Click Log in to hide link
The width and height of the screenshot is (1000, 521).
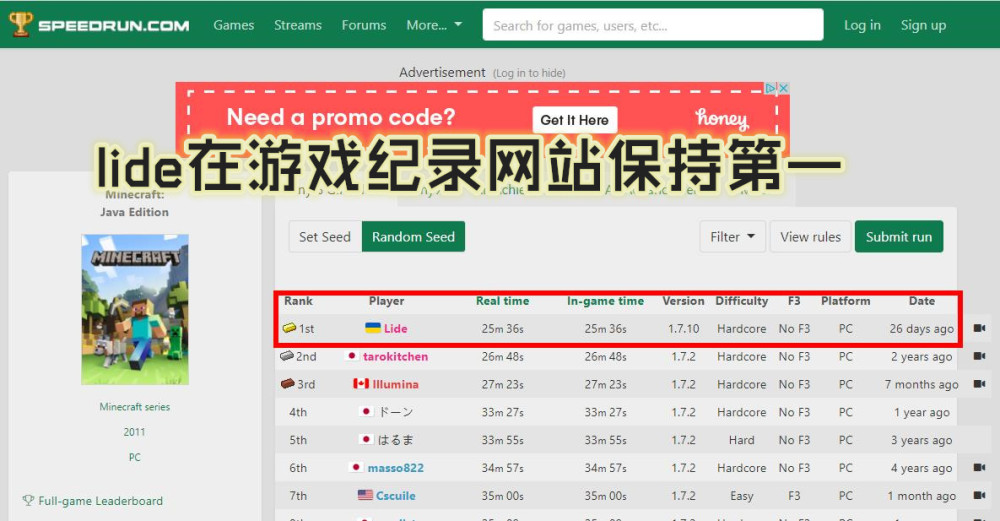point(529,73)
